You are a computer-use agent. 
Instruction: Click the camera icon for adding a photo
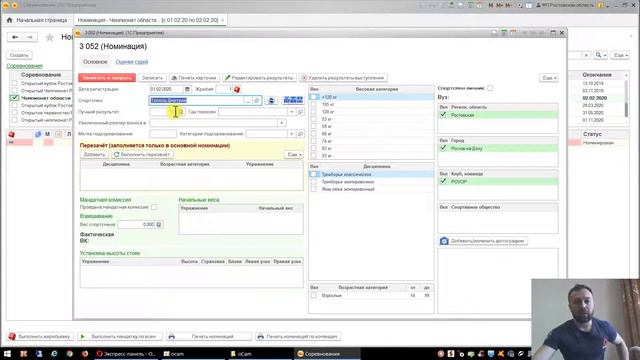(x=444, y=241)
